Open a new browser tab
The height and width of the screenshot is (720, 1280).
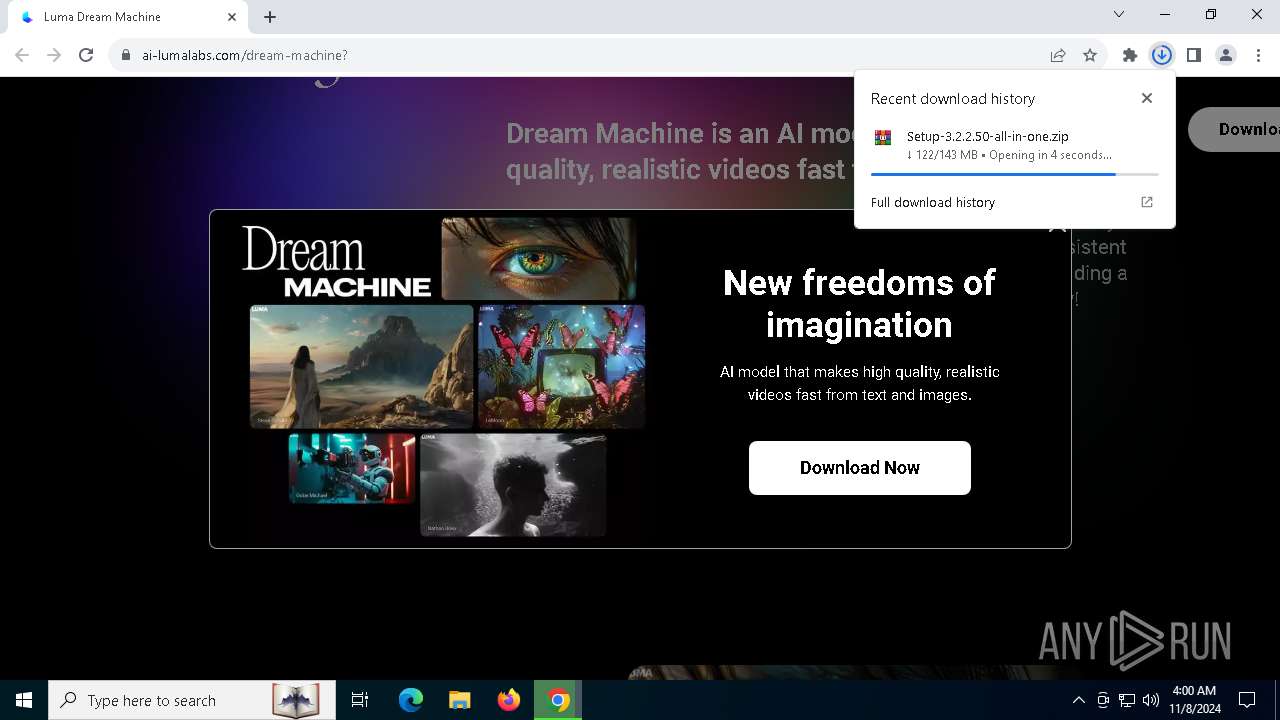[x=270, y=17]
